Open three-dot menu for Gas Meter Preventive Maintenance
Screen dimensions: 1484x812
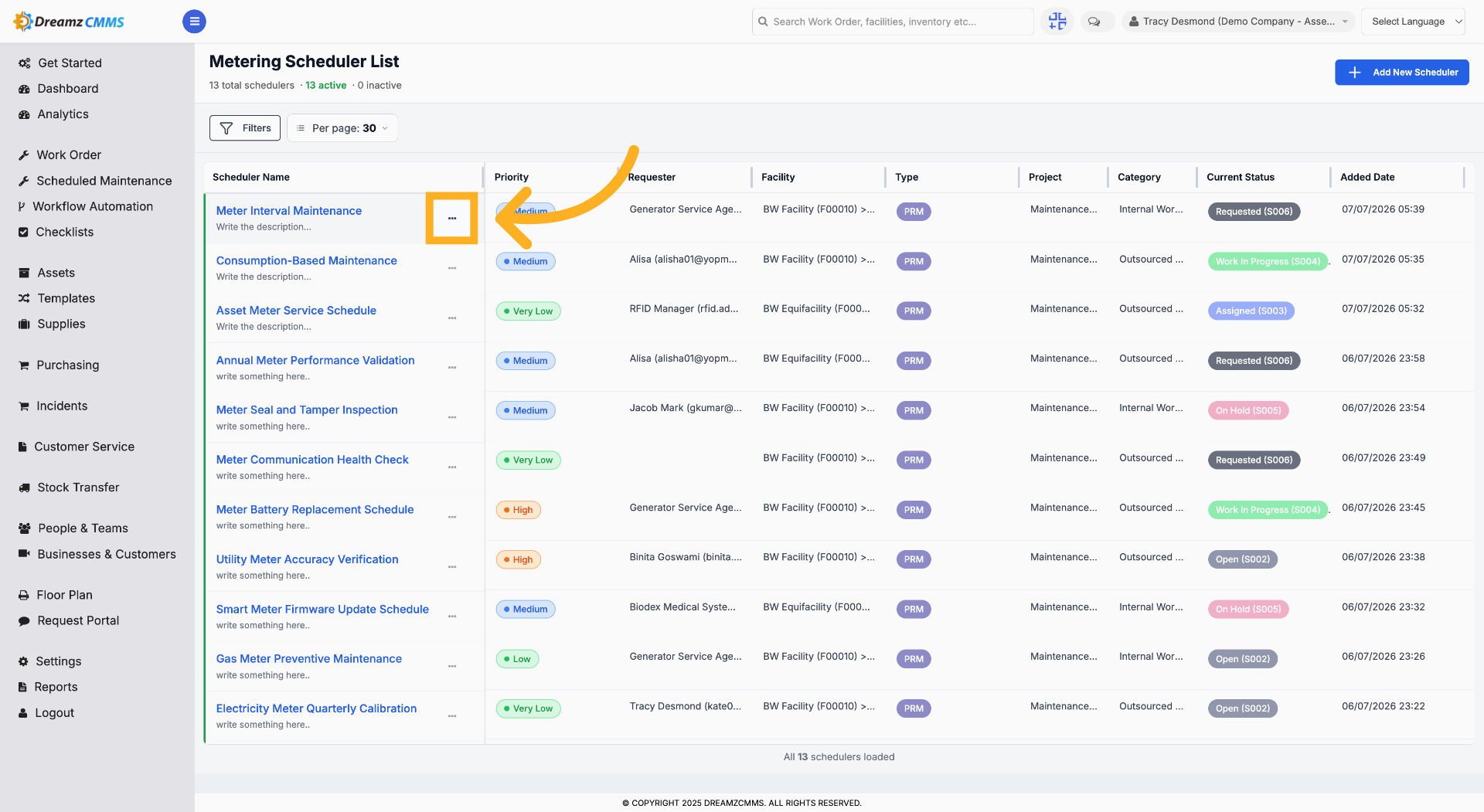point(452,666)
